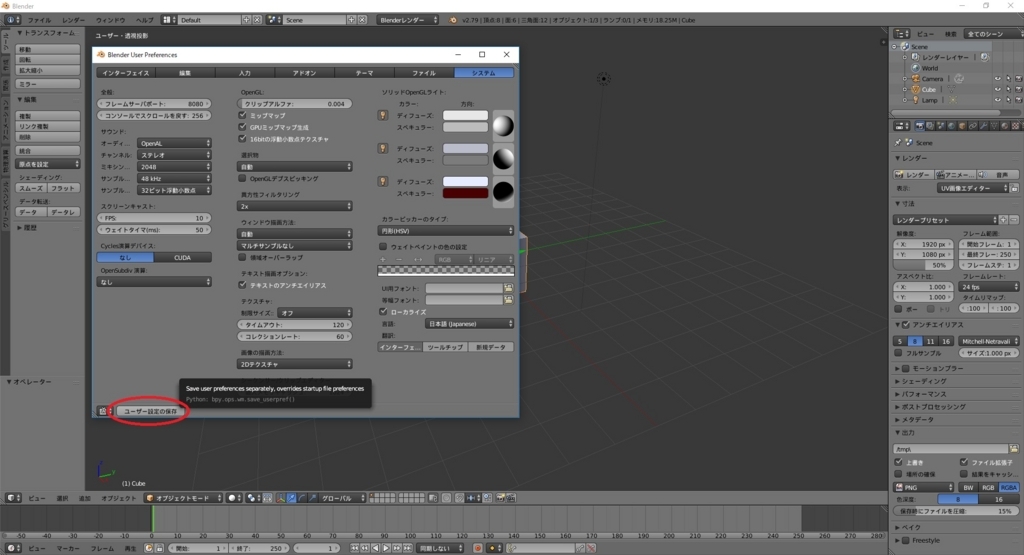Click the ツールチップ translation button

(445, 347)
